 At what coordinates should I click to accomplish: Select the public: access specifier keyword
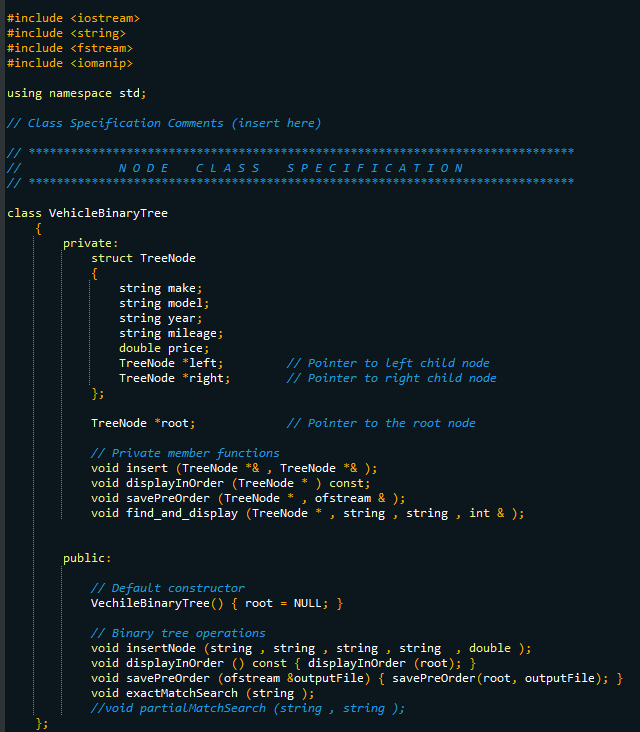click(87, 558)
